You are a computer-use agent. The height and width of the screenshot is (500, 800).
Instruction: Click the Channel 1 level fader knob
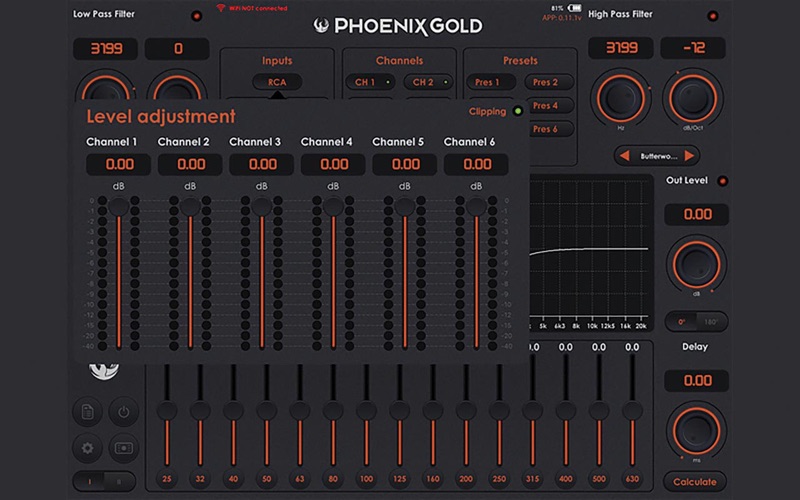click(x=118, y=206)
